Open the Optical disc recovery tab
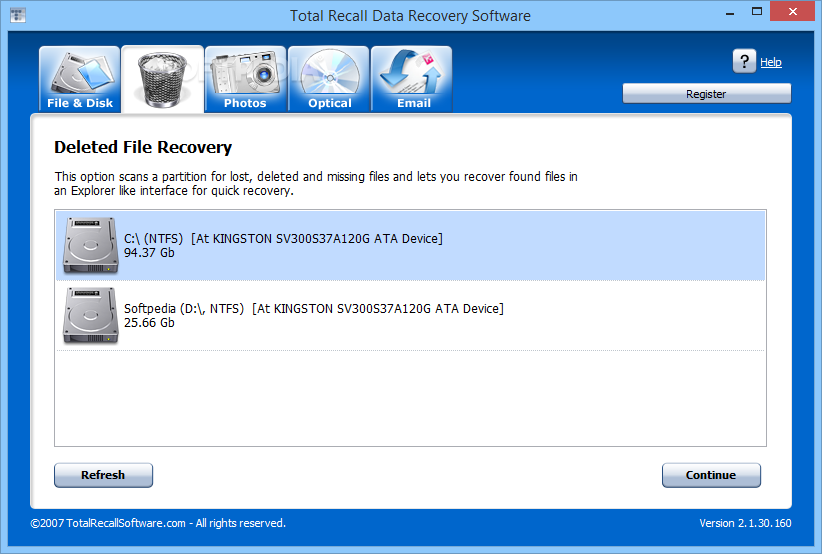This screenshot has width=822, height=554. click(329, 79)
